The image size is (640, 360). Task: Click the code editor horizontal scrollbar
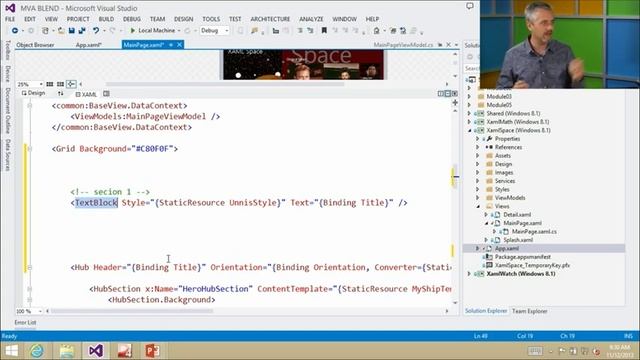pyautogui.click(x=131, y=311)
